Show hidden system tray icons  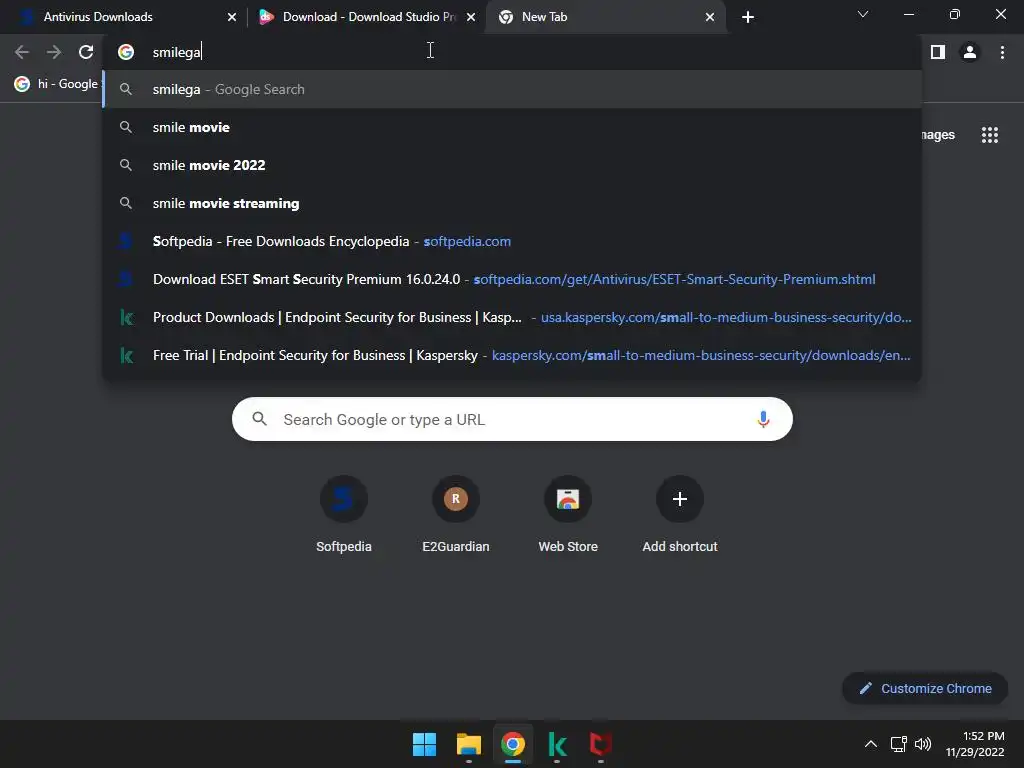[871, 744]
